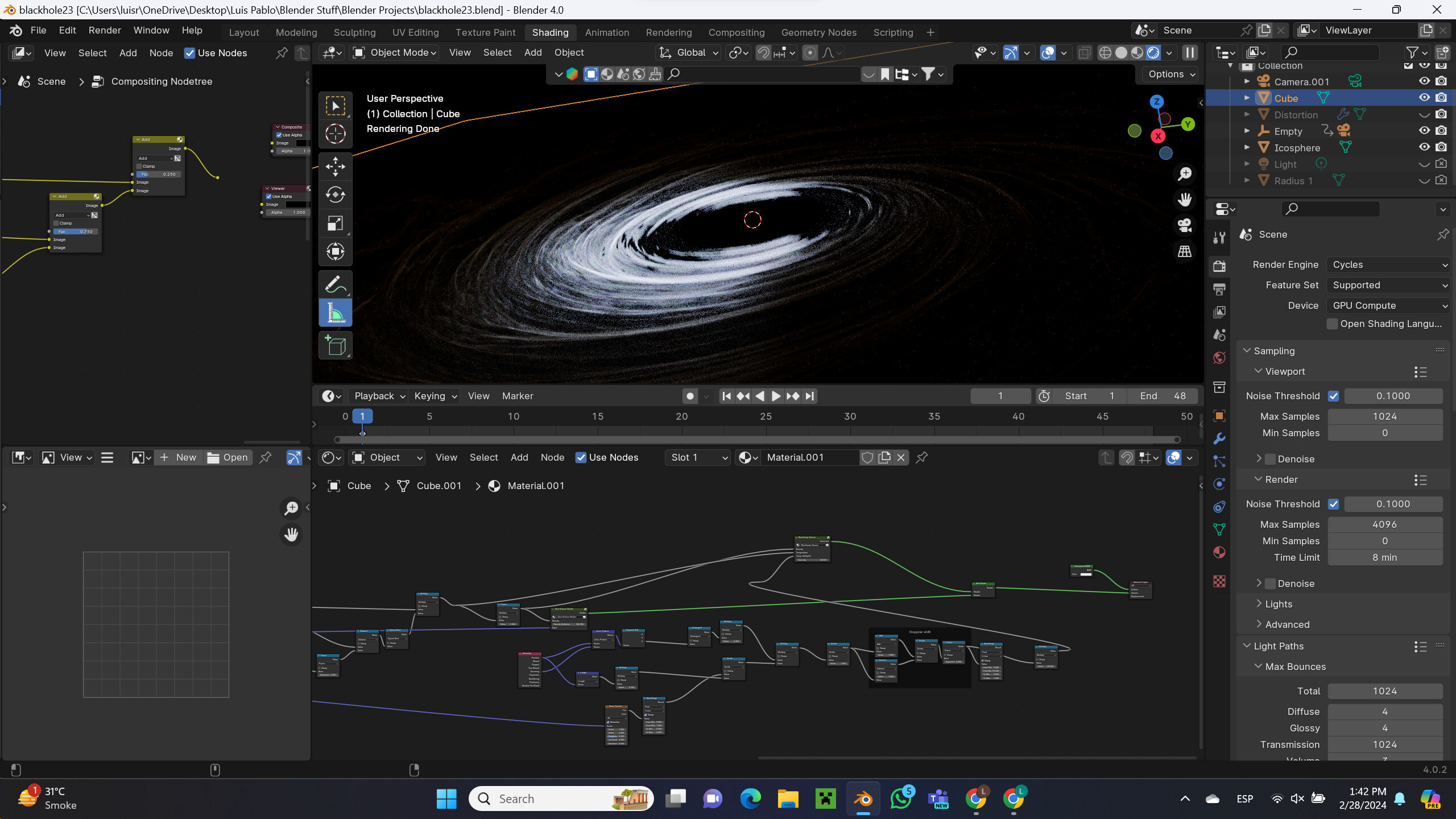Toggle Render Noise Threshold checkbox
This screenshot has height=819, width=1456.
tap(1333, 504)
